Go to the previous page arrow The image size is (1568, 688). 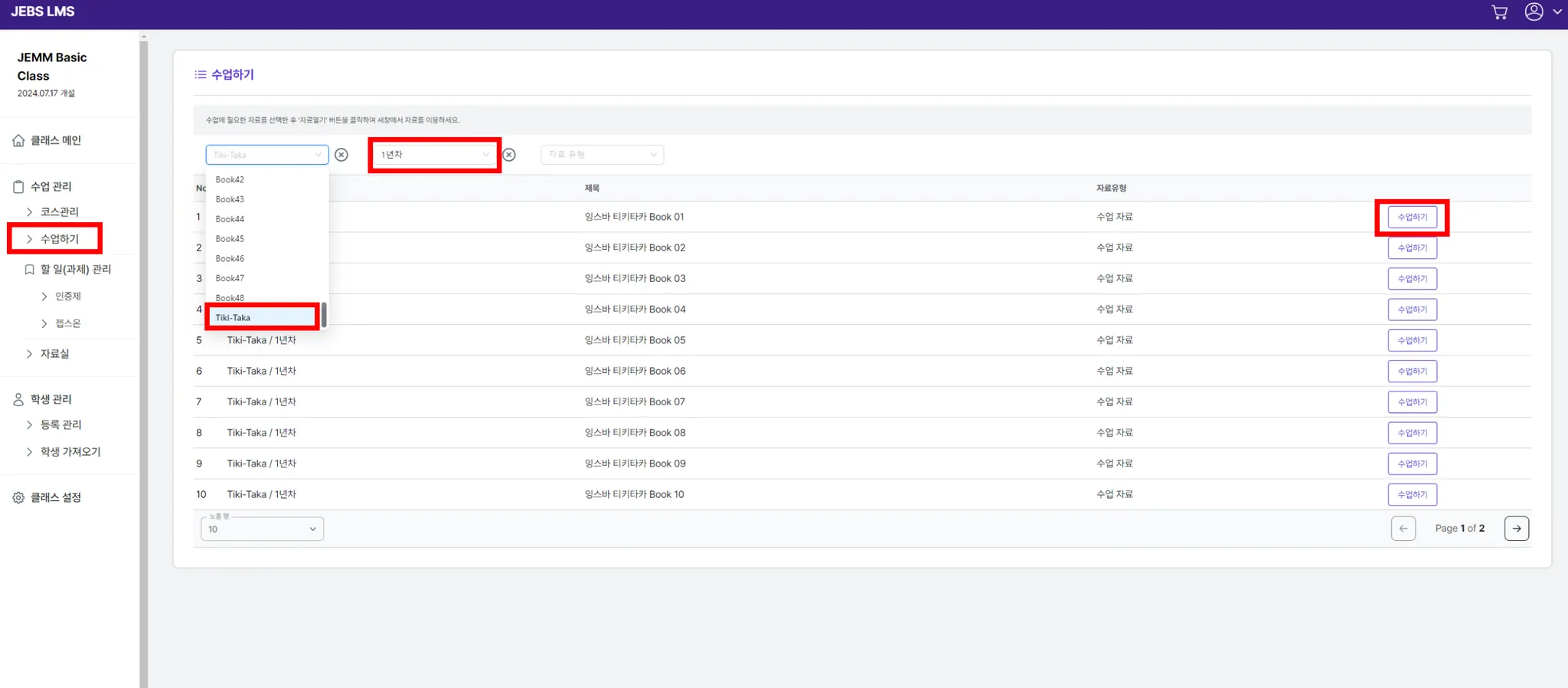pyautogui.click(x=1403, y=529)
